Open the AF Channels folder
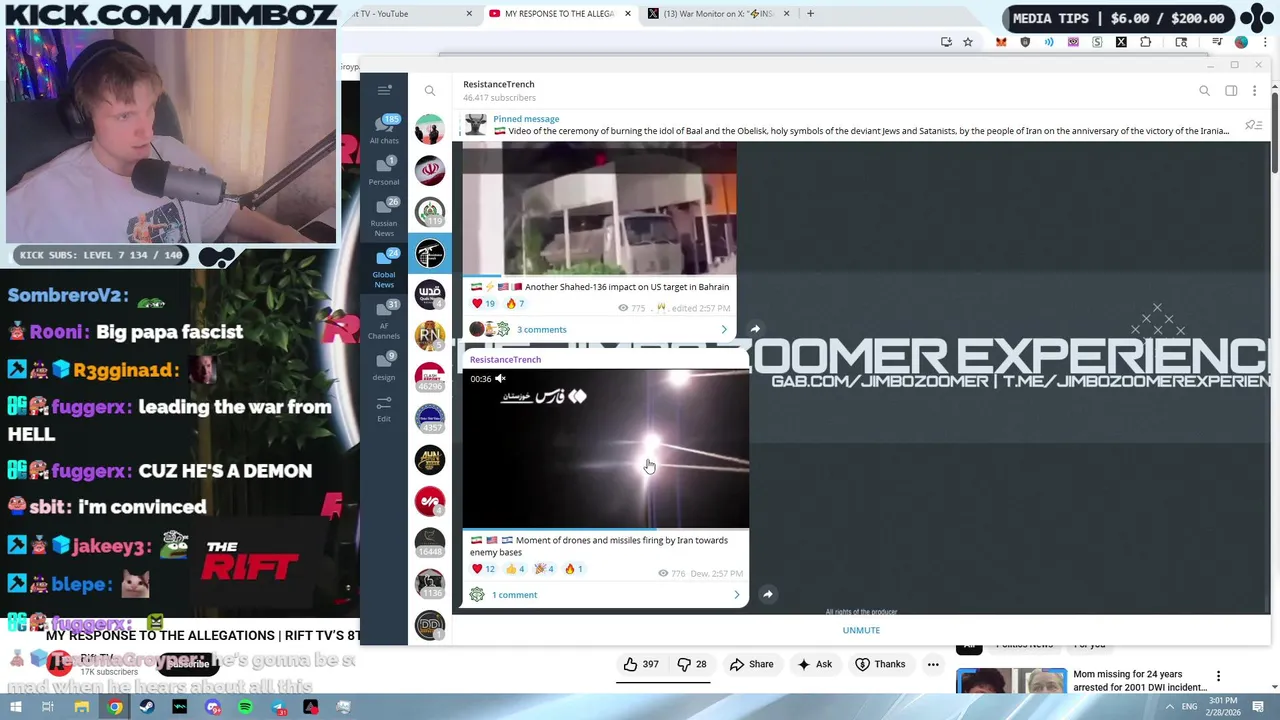1280x720 pixels. pos(384,320)
